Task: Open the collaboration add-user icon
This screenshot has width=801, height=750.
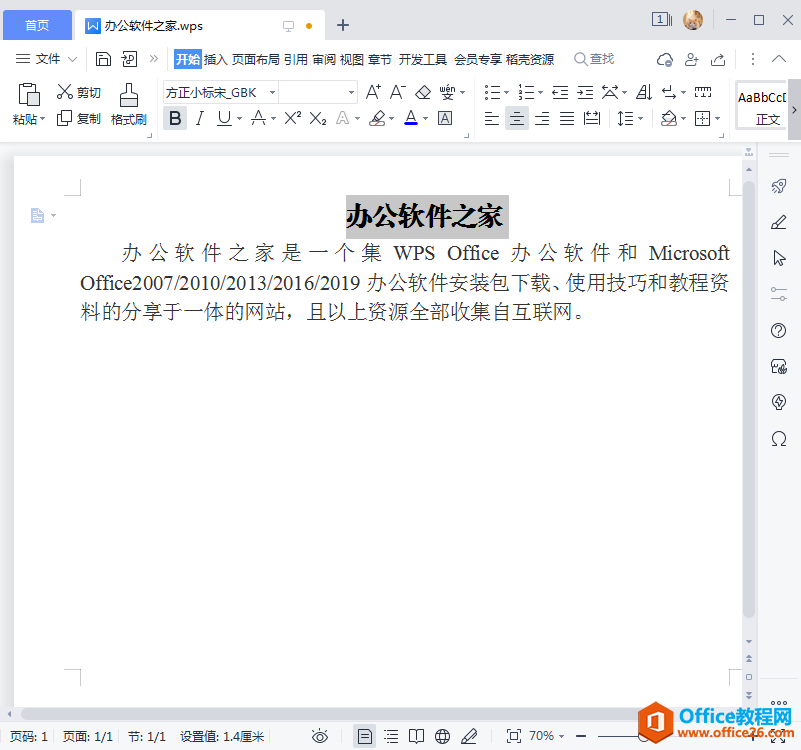Action: 691,59
